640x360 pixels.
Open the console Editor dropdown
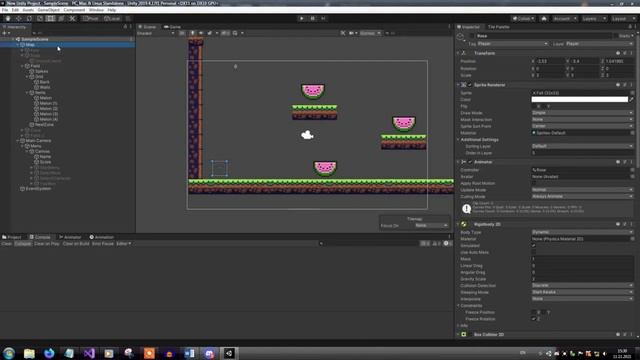[124, 244]
